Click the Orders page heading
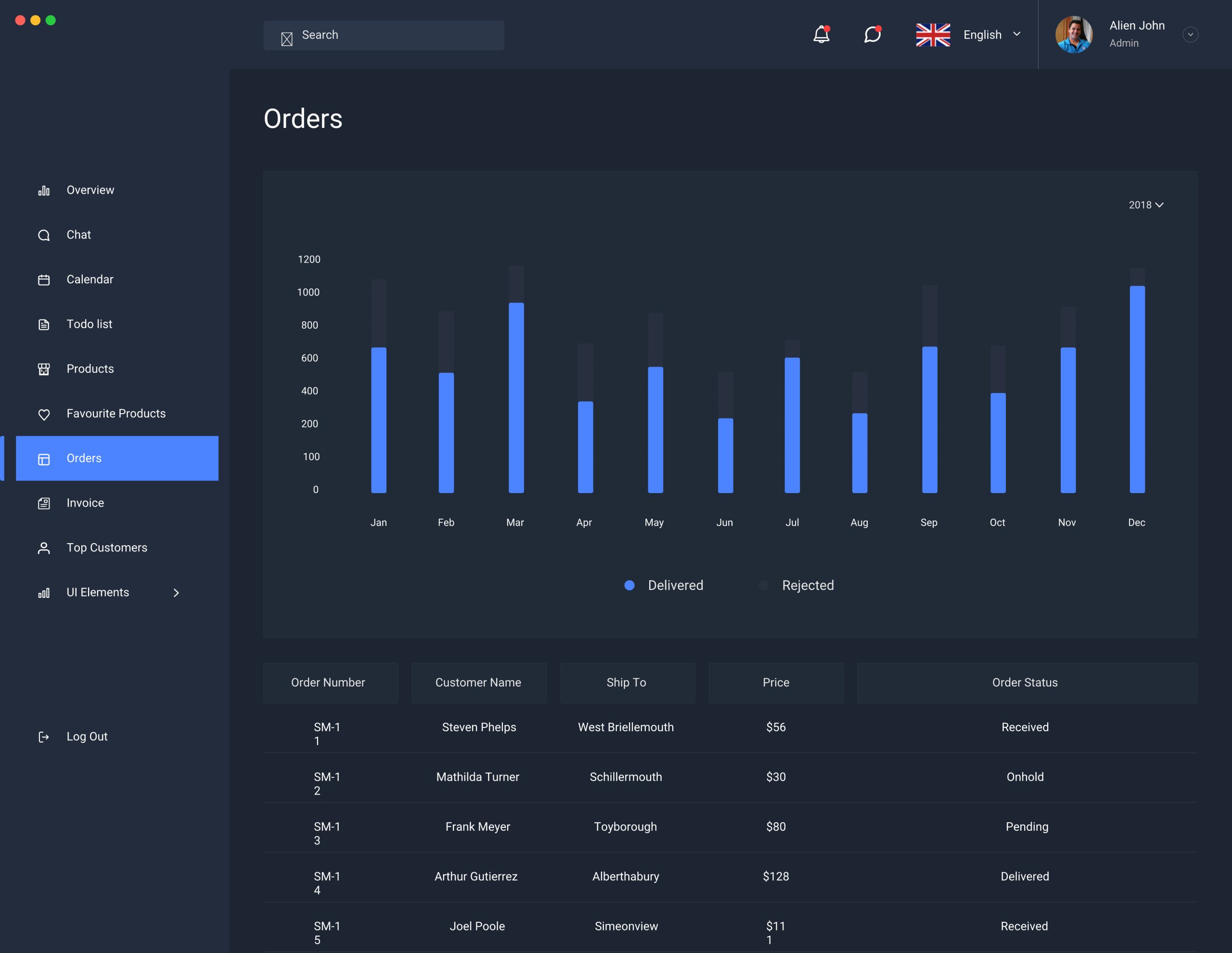This screenshot has height=953, width=1232. (303, 118)
